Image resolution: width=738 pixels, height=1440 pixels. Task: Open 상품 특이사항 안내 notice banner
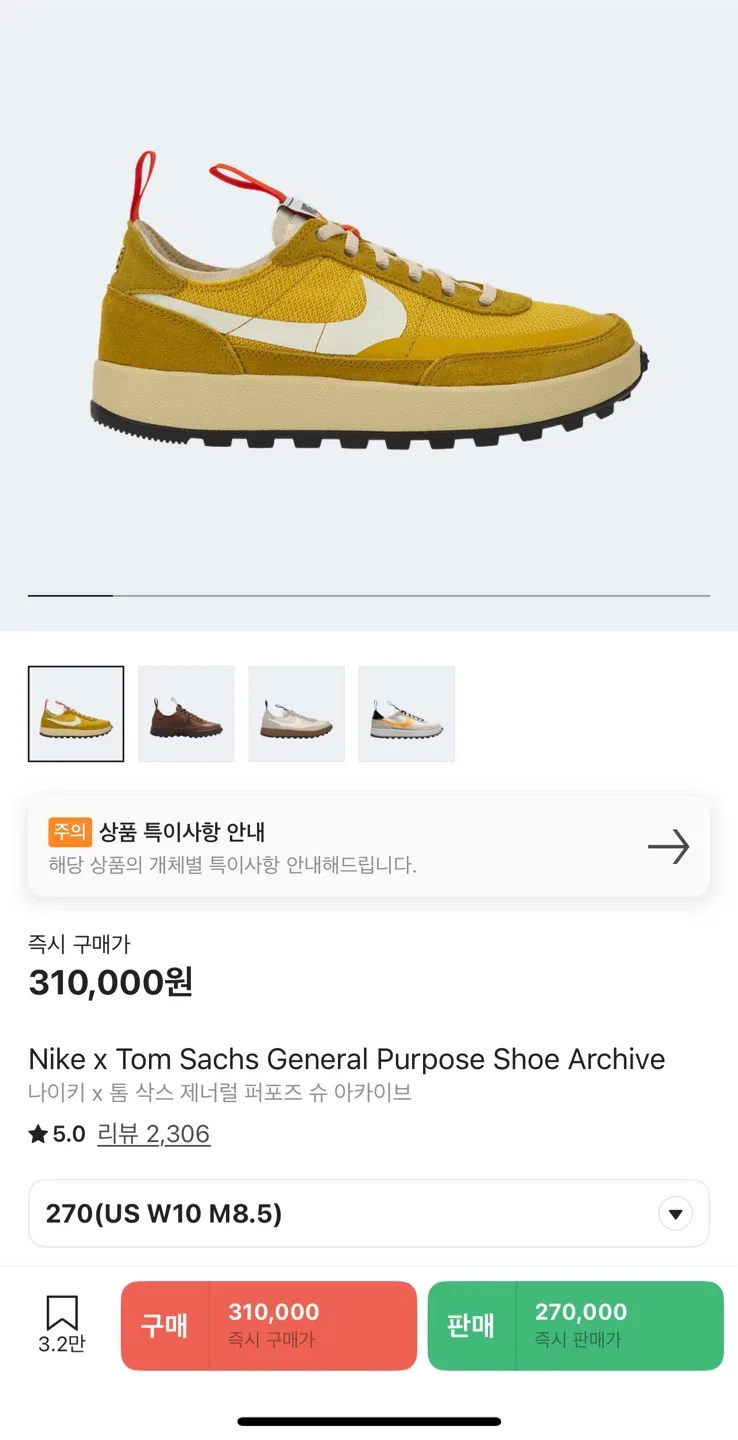click(x=340, y=847)
